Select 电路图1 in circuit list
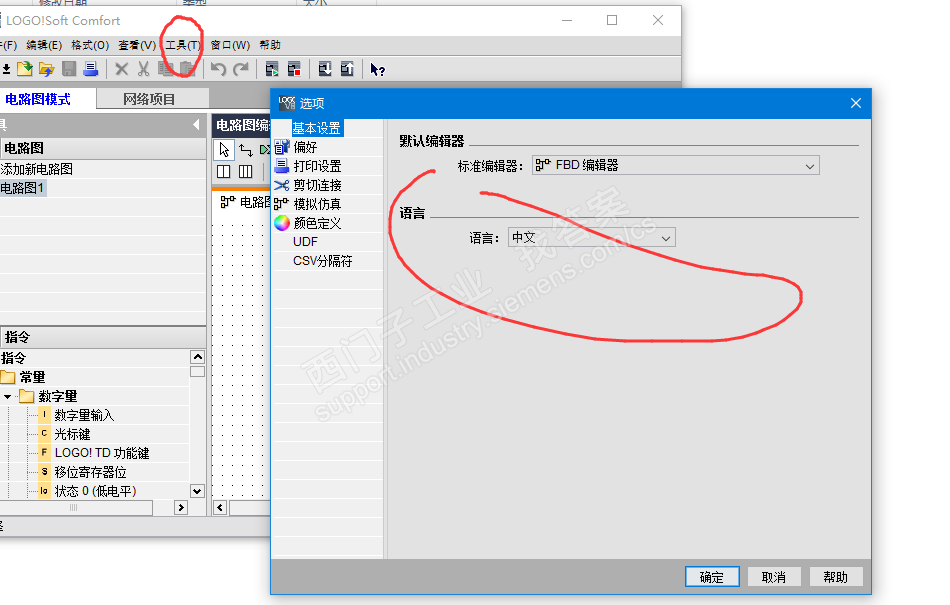 (x=22, y=188)
